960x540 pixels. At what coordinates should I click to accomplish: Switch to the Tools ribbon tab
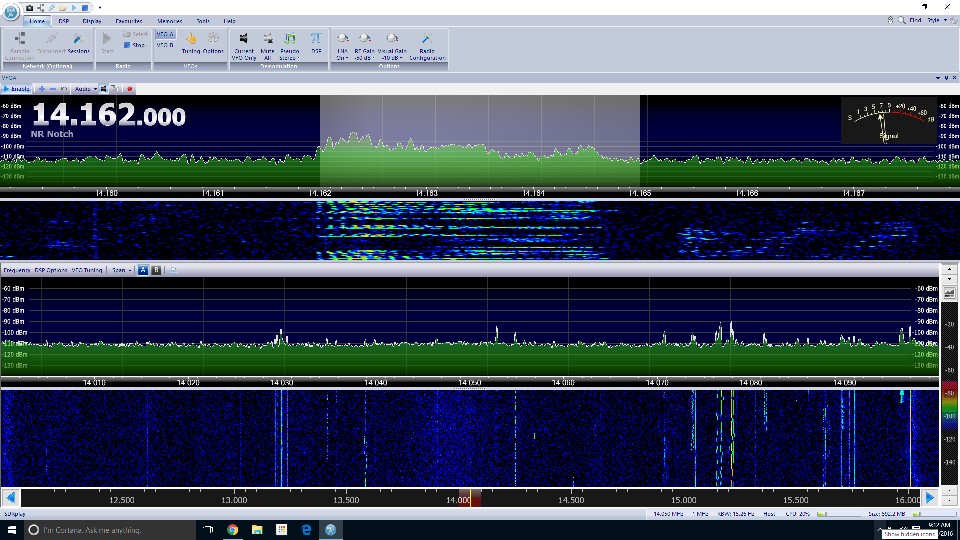click(x=203, y=21)
